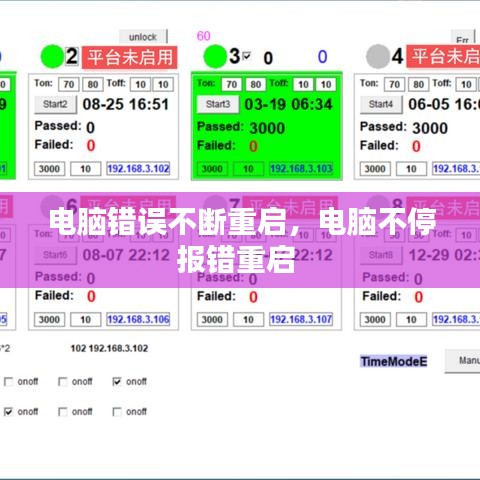Viewport: 480px width, 480px height.
Task: Uncheck the checked onoff box in the top row
Action: pos(117,381)
